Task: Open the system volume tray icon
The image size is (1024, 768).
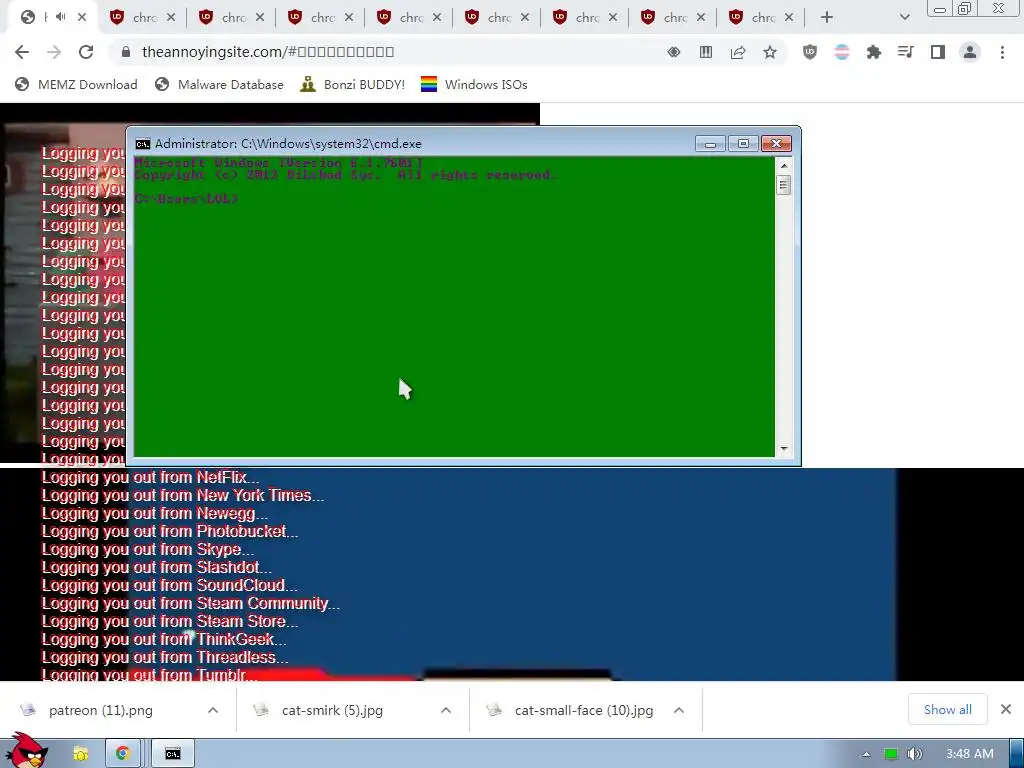Action: click(914, 754)
